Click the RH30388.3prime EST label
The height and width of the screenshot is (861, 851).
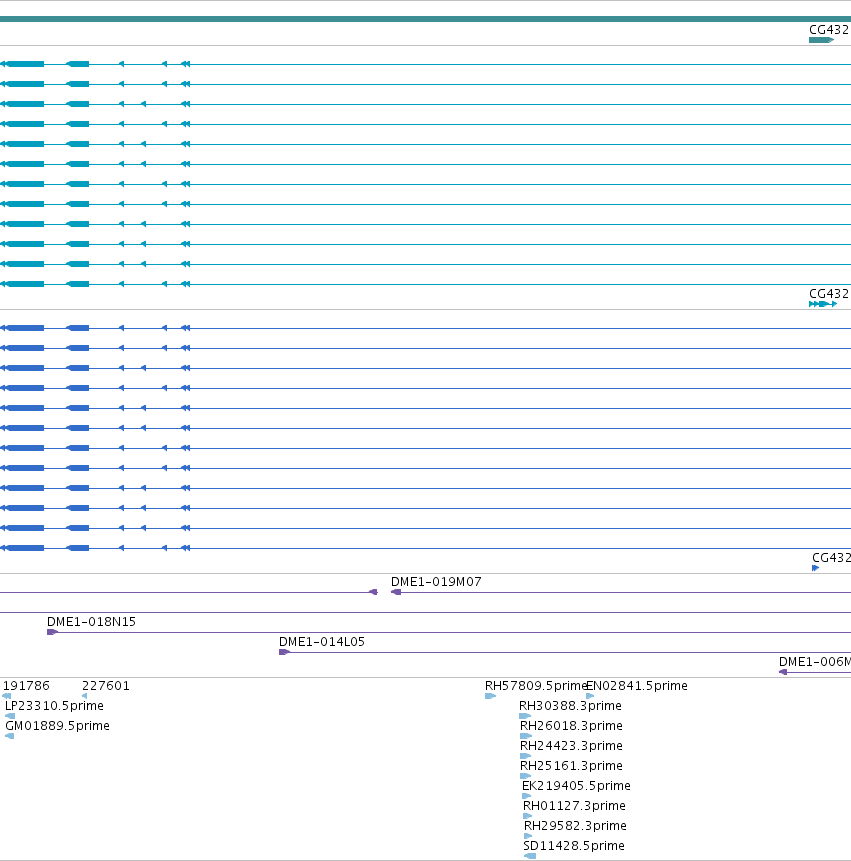pyautogui.click(x=570, y=706)
